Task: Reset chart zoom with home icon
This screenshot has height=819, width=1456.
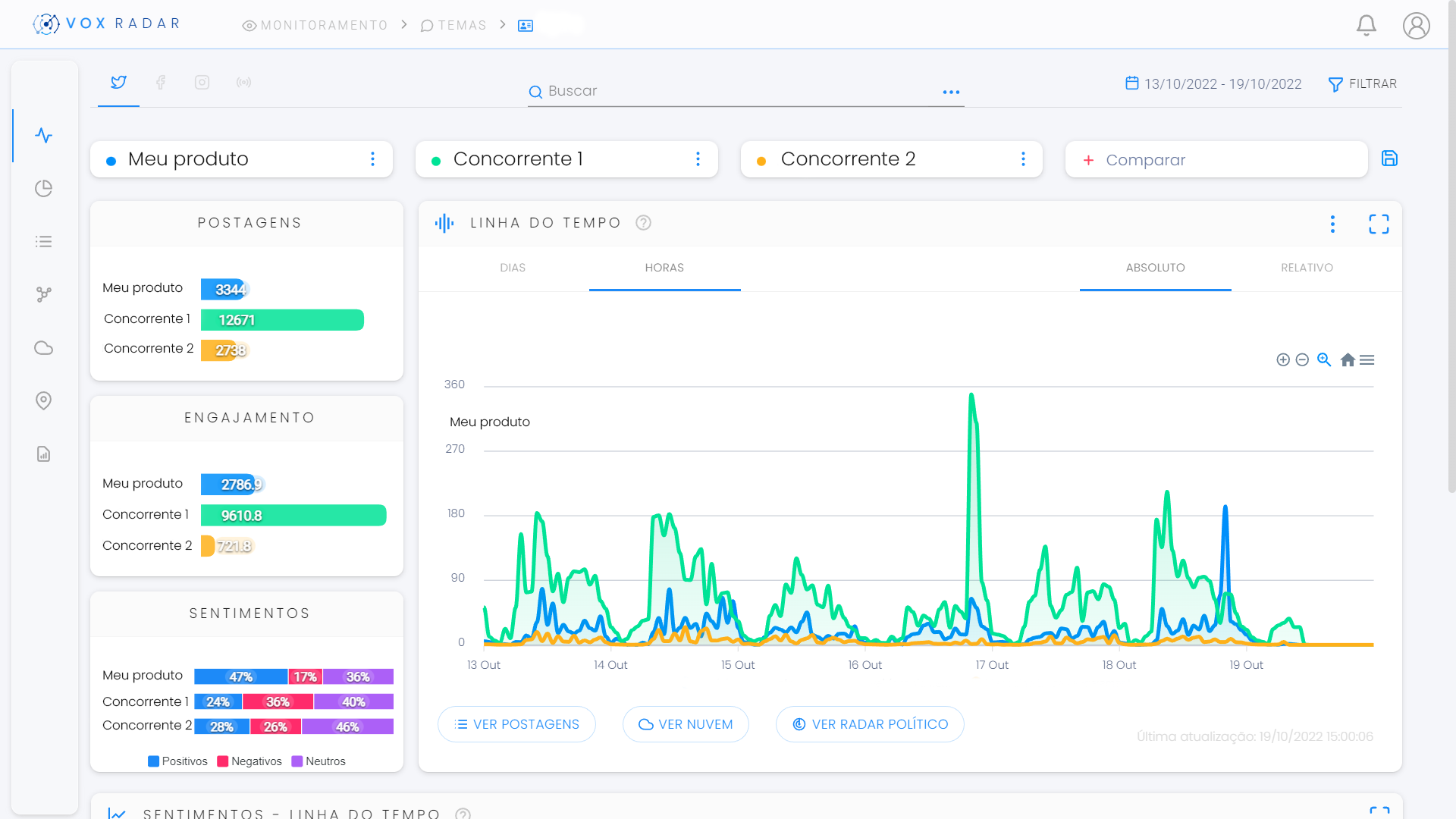Action: click(1347, 360)
